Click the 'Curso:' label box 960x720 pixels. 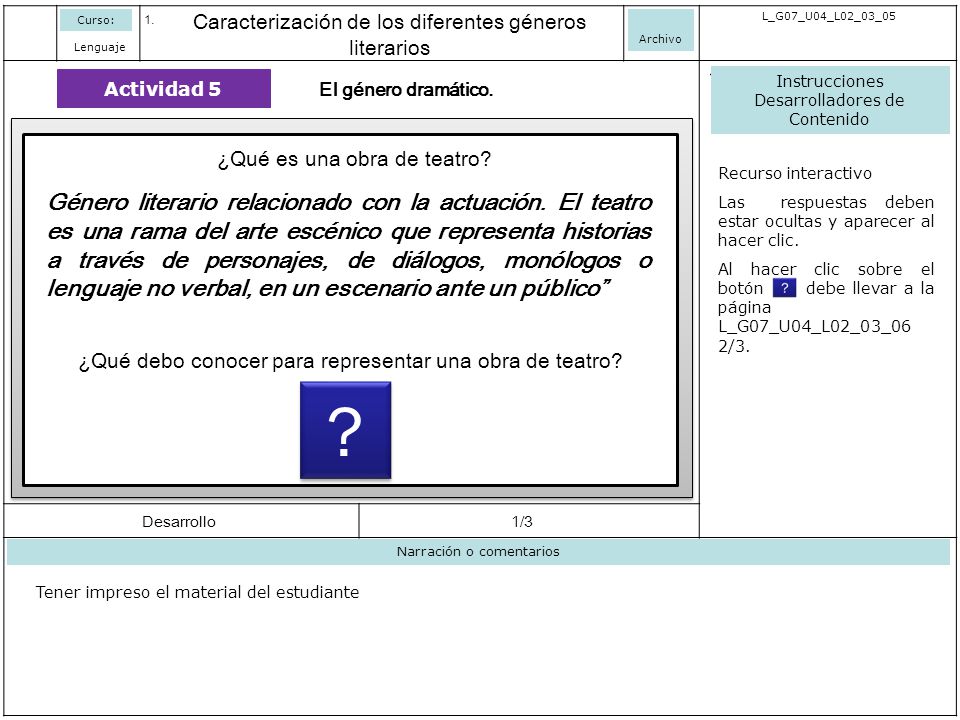96,20
